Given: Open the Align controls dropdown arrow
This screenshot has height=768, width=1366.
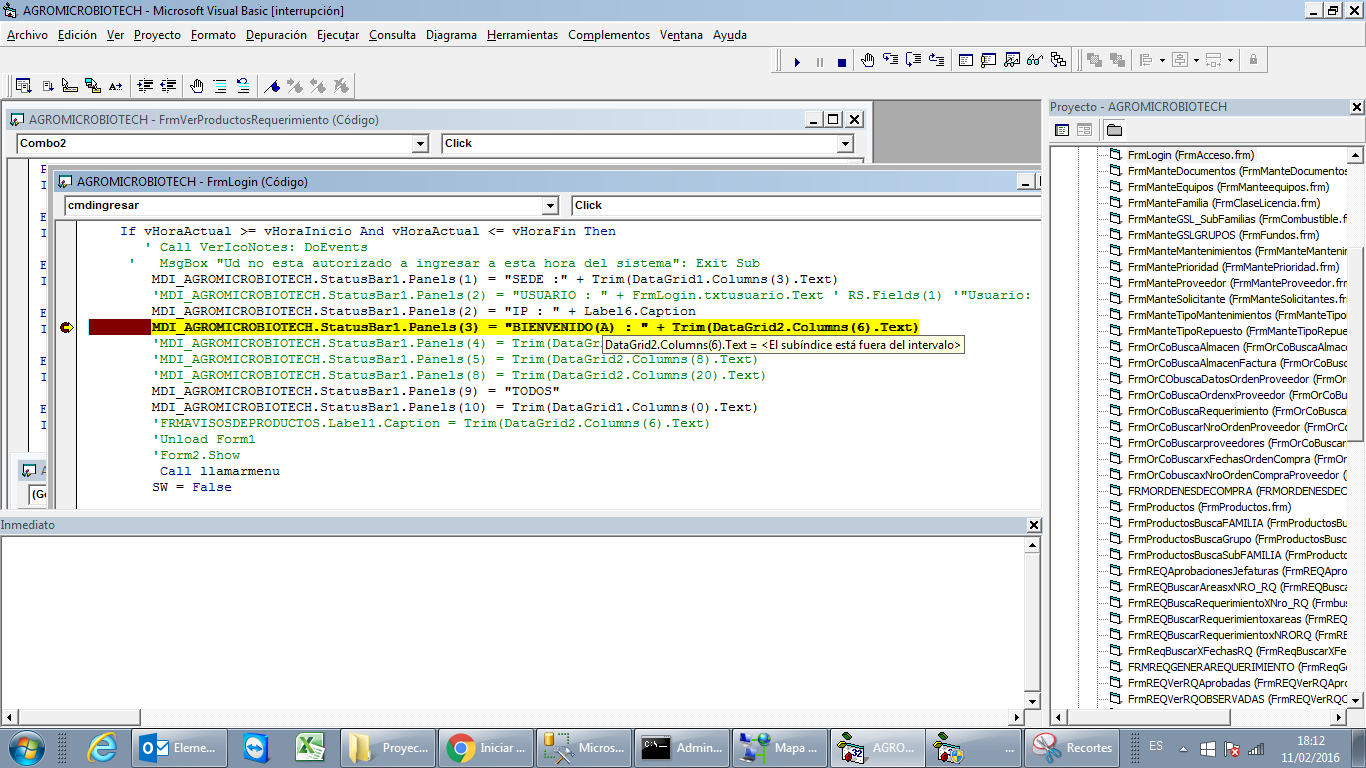Looking at the screenshot, I should pos(1162,61).
